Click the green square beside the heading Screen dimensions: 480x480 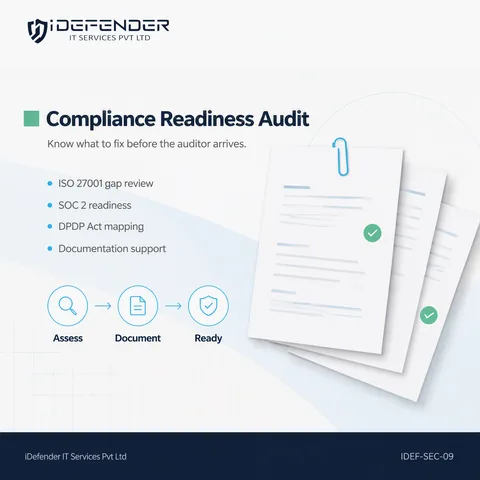[x=31, y=119]
